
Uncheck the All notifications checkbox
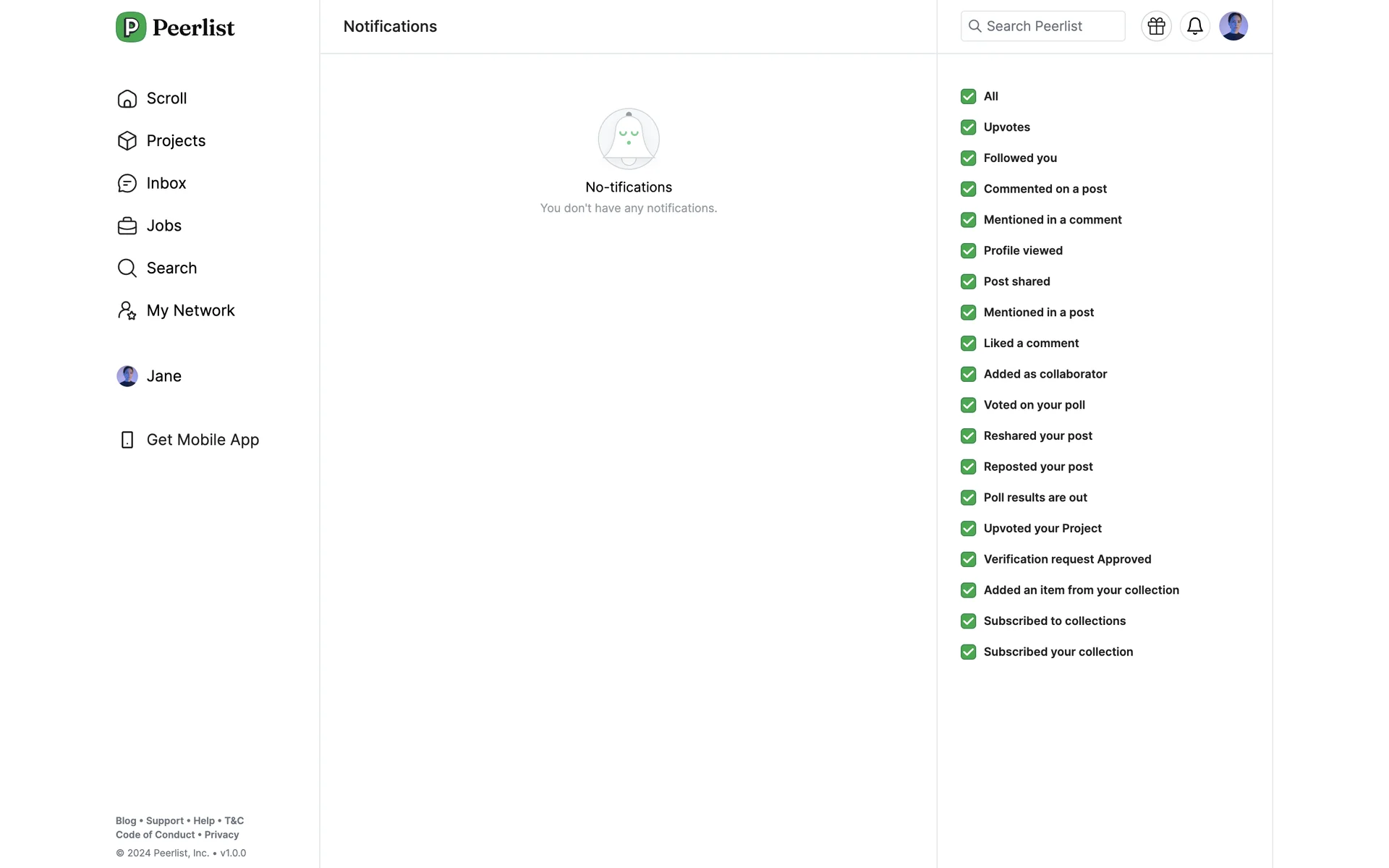pyautogui.click(x=968, y=96)
